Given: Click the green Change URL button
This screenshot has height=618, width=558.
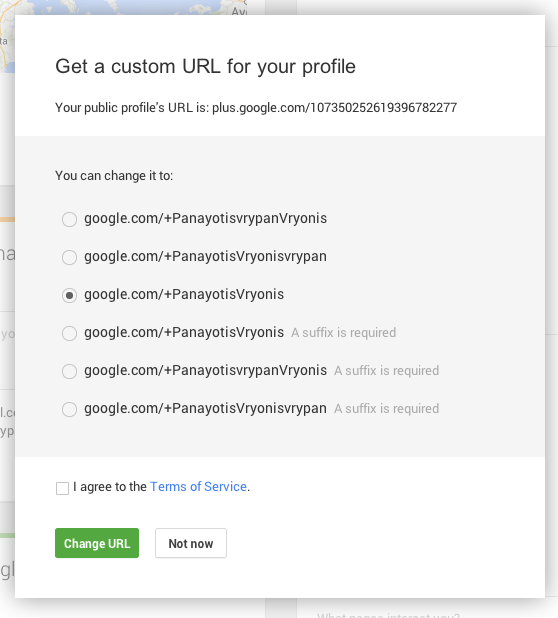Looking at the screenshot, I should (x=97, y=543).
